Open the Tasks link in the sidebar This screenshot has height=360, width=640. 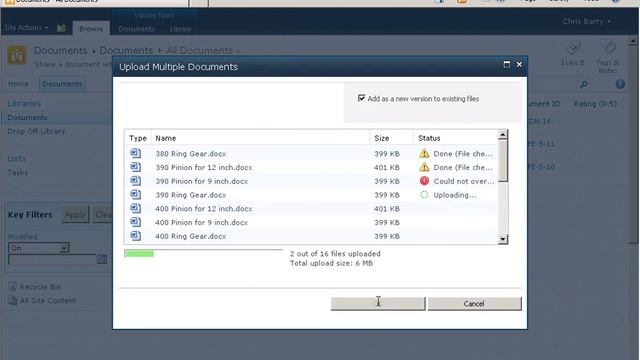[18, 173]
